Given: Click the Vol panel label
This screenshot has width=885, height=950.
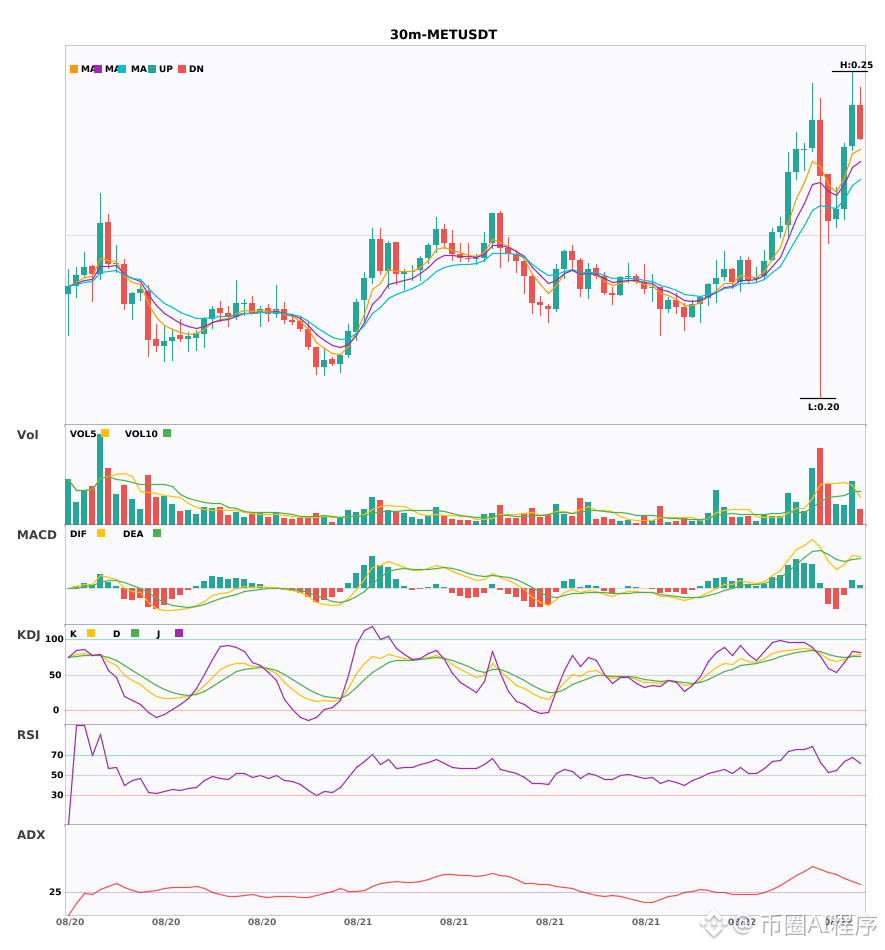Looking at the screenshot, I should (x=27, y=435).
